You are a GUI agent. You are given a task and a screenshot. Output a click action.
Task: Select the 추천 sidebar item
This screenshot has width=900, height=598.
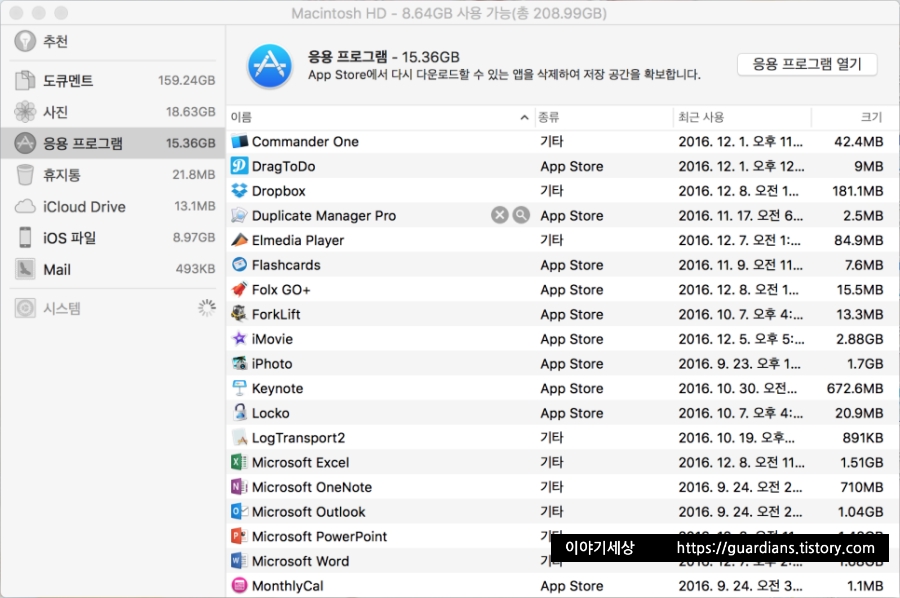click(112, 41)
